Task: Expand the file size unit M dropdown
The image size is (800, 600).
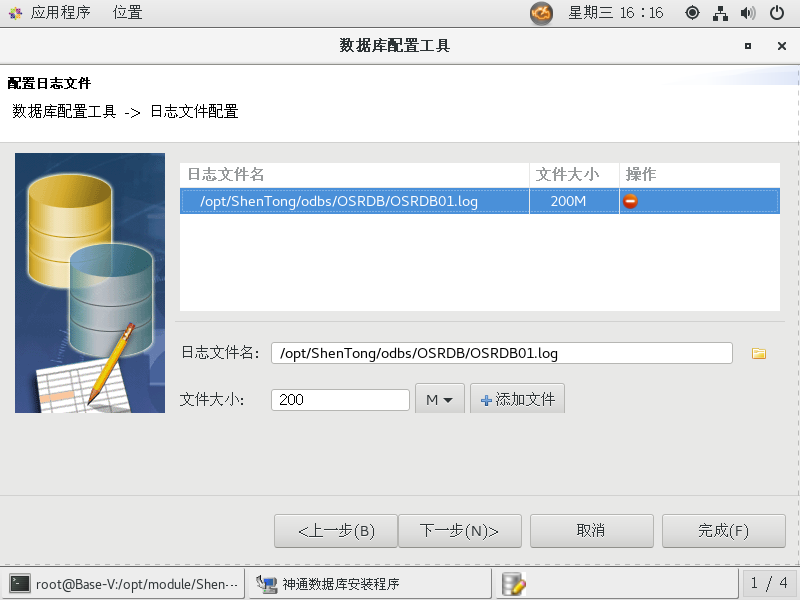Action: [x=439, y=400]
